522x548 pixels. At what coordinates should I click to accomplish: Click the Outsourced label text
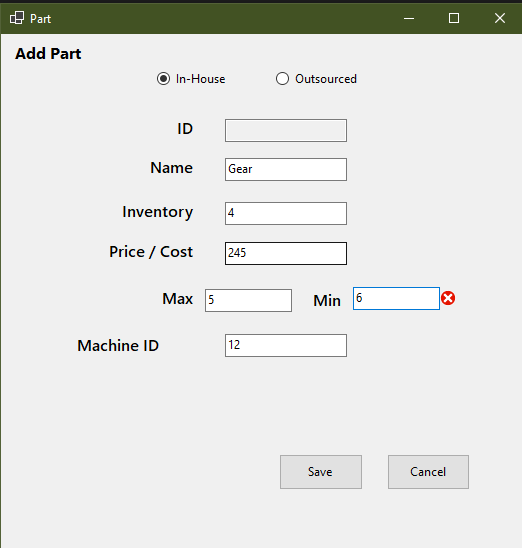pyautogui.click(x=326, y=79)
